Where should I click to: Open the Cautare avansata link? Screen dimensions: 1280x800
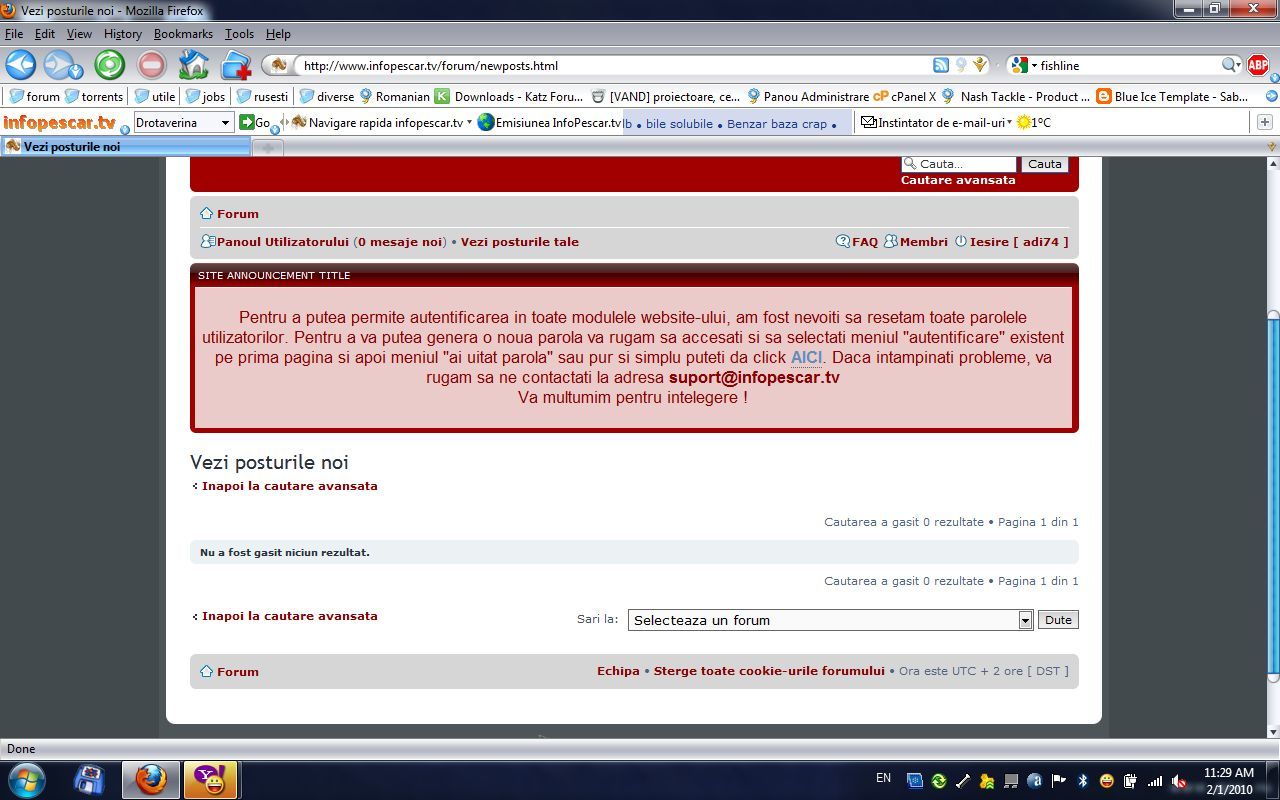click(x=958, y=180)
